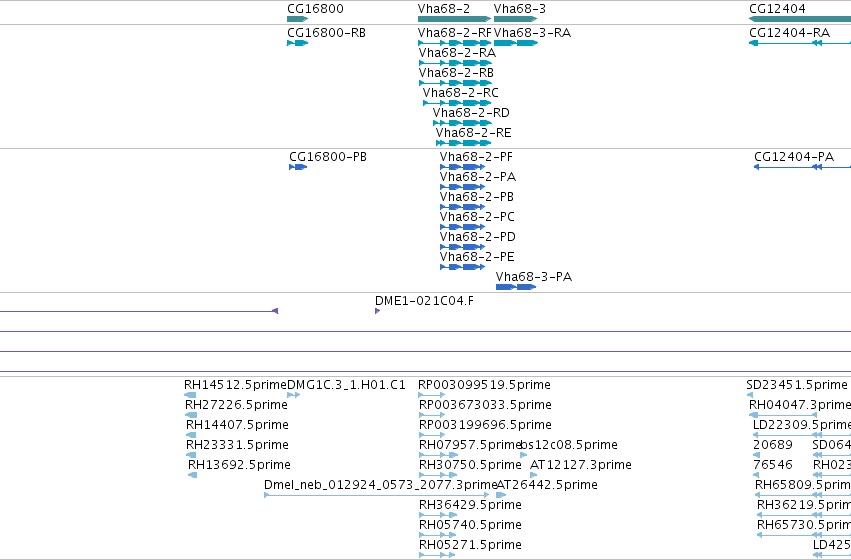Click EST AT12127.3prime
Viewport: 851px width, 560px height.
click(581, 465)
